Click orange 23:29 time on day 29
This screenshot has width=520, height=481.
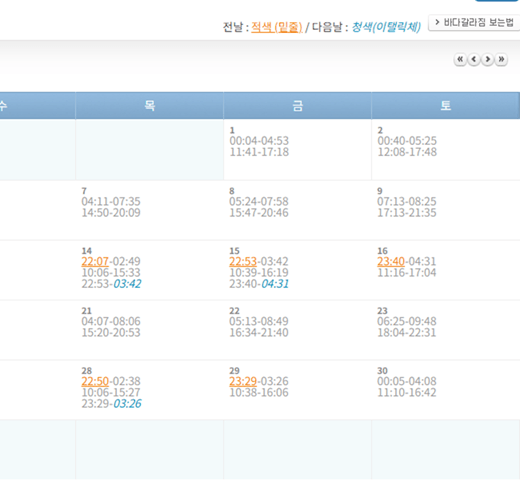pyautogui.click(x=243, y=381)
